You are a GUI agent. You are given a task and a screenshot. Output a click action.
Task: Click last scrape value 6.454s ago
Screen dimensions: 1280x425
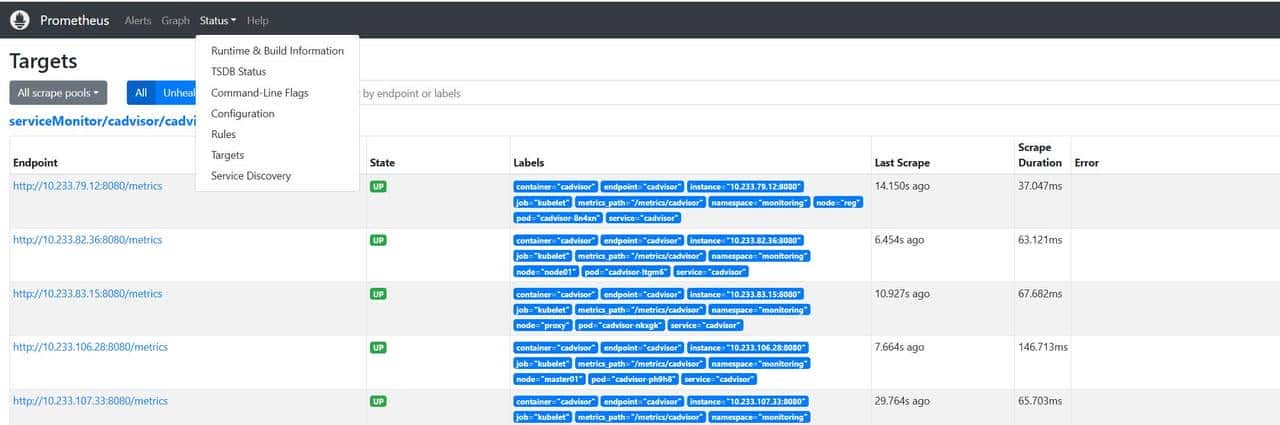900,240
